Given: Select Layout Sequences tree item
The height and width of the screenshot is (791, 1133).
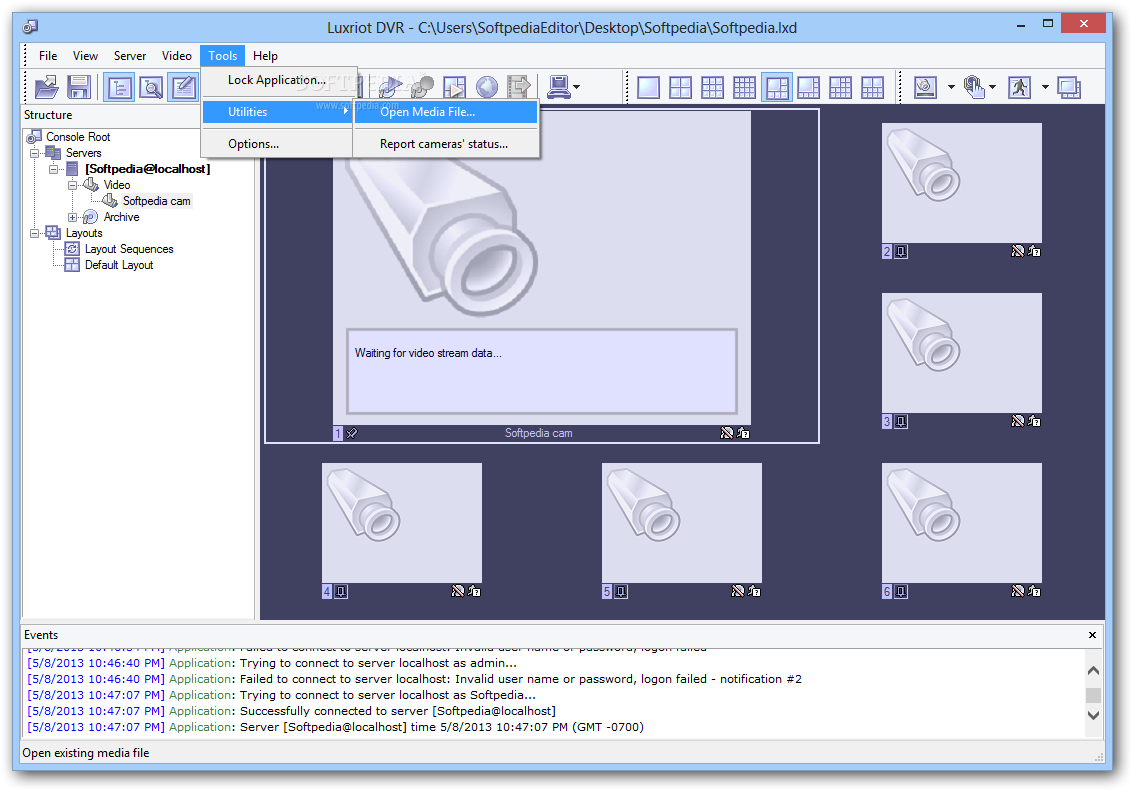Looking at the screenshot, I should coord(129,249).
